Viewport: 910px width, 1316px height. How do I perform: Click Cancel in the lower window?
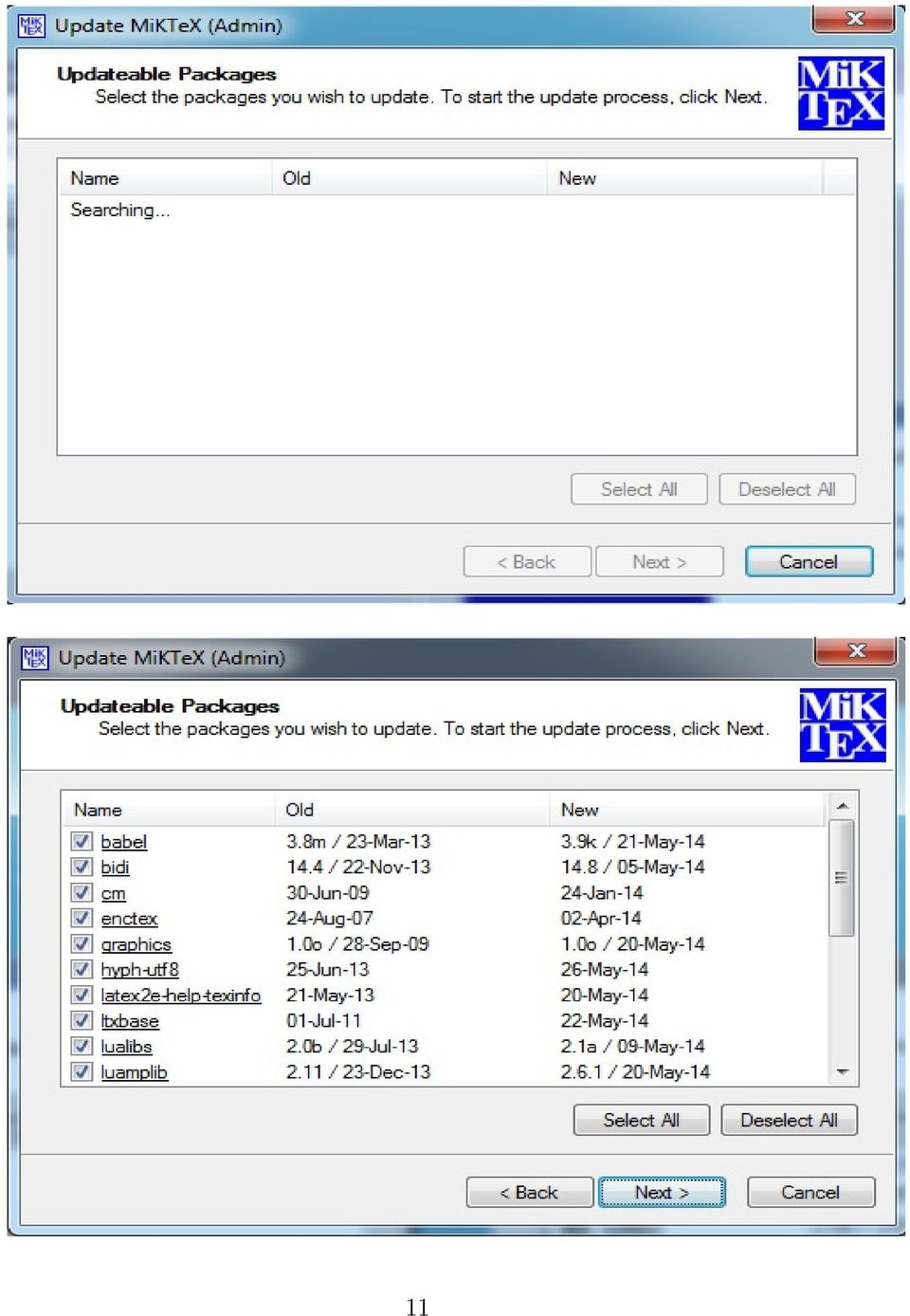(810, 1192)
